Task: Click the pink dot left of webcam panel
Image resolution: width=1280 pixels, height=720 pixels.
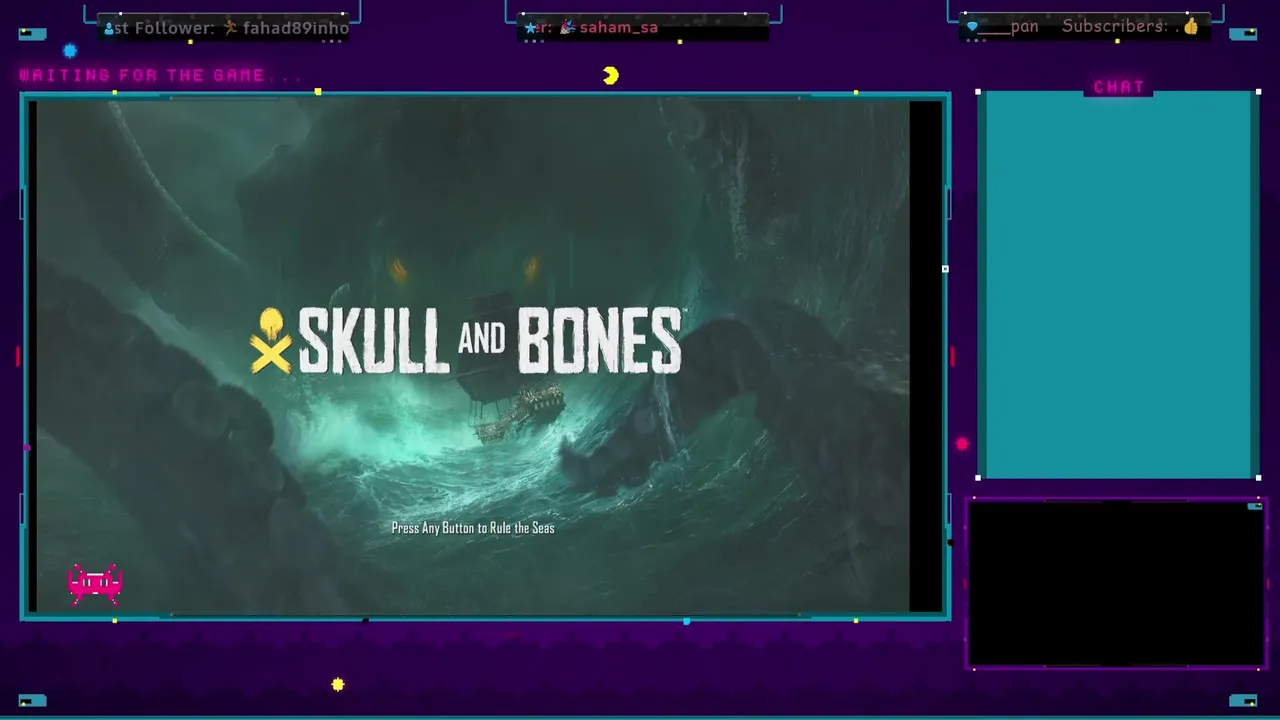Action: pyautogui.click(x=962, y=444)
